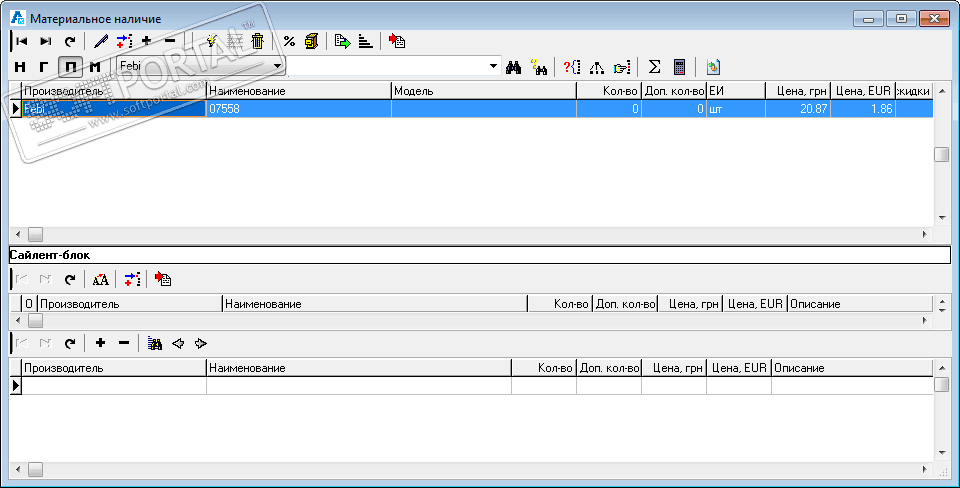
Task: Click top grid horizontal scrollbar thumb
Action: click(x=36, y=235)
